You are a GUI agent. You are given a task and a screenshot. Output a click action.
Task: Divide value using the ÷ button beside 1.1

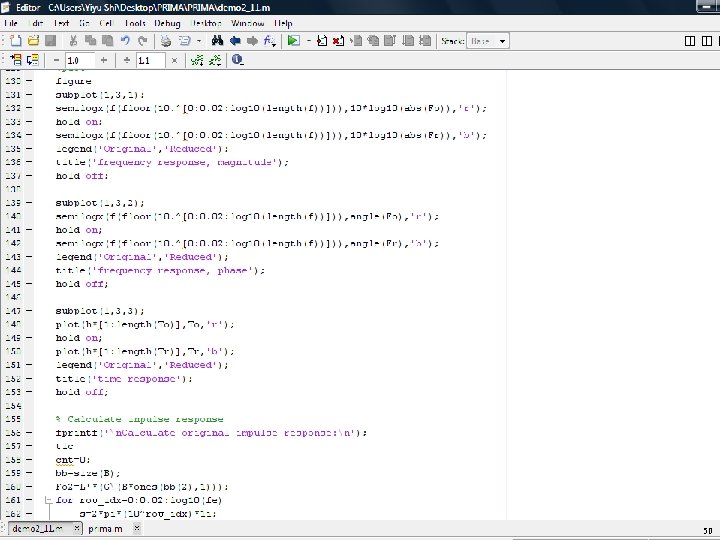point(127,60)
